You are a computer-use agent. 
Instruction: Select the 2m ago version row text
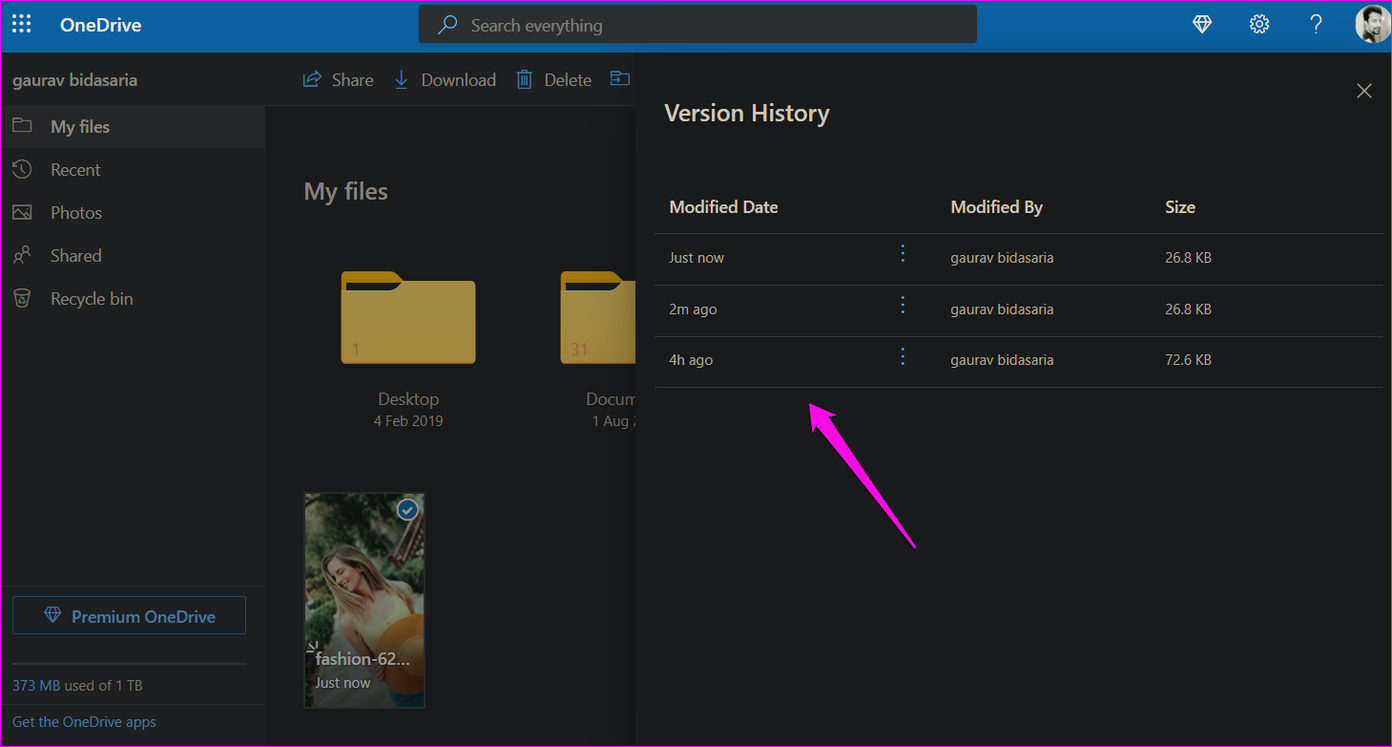click(x=693, y=310)
